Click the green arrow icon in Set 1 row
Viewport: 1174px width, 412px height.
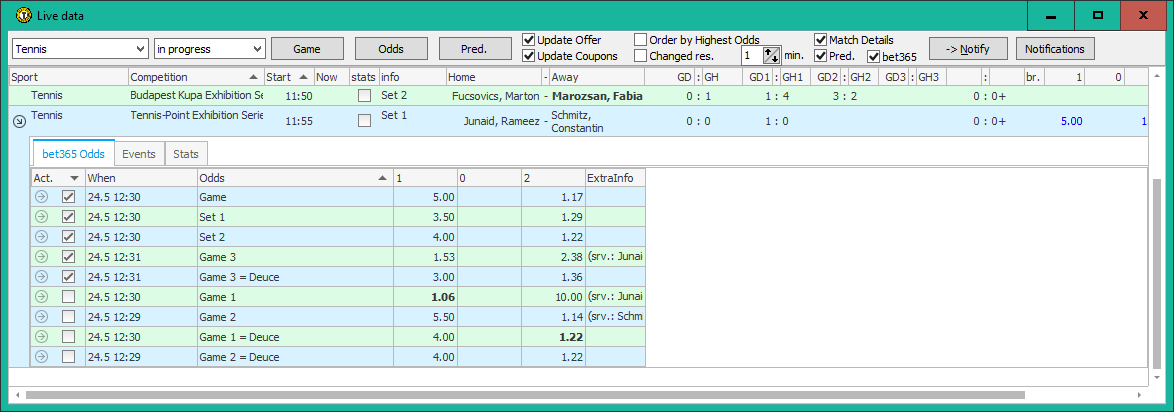coord(42,217)
